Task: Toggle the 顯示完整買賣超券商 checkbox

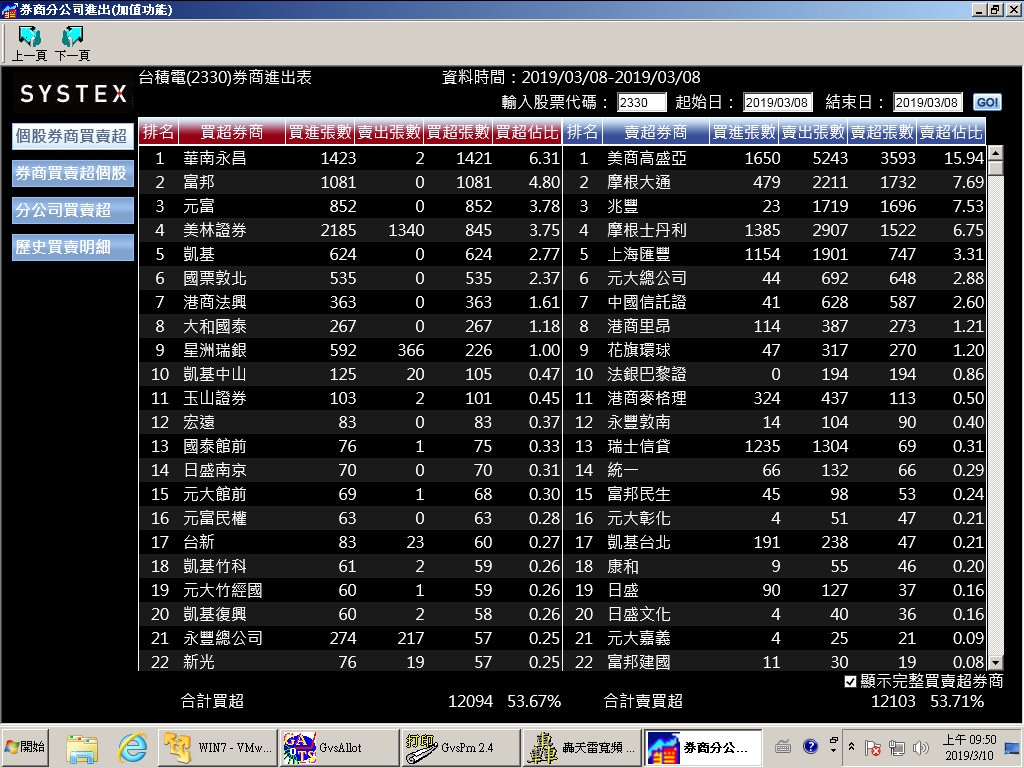Action: point(850,682)
